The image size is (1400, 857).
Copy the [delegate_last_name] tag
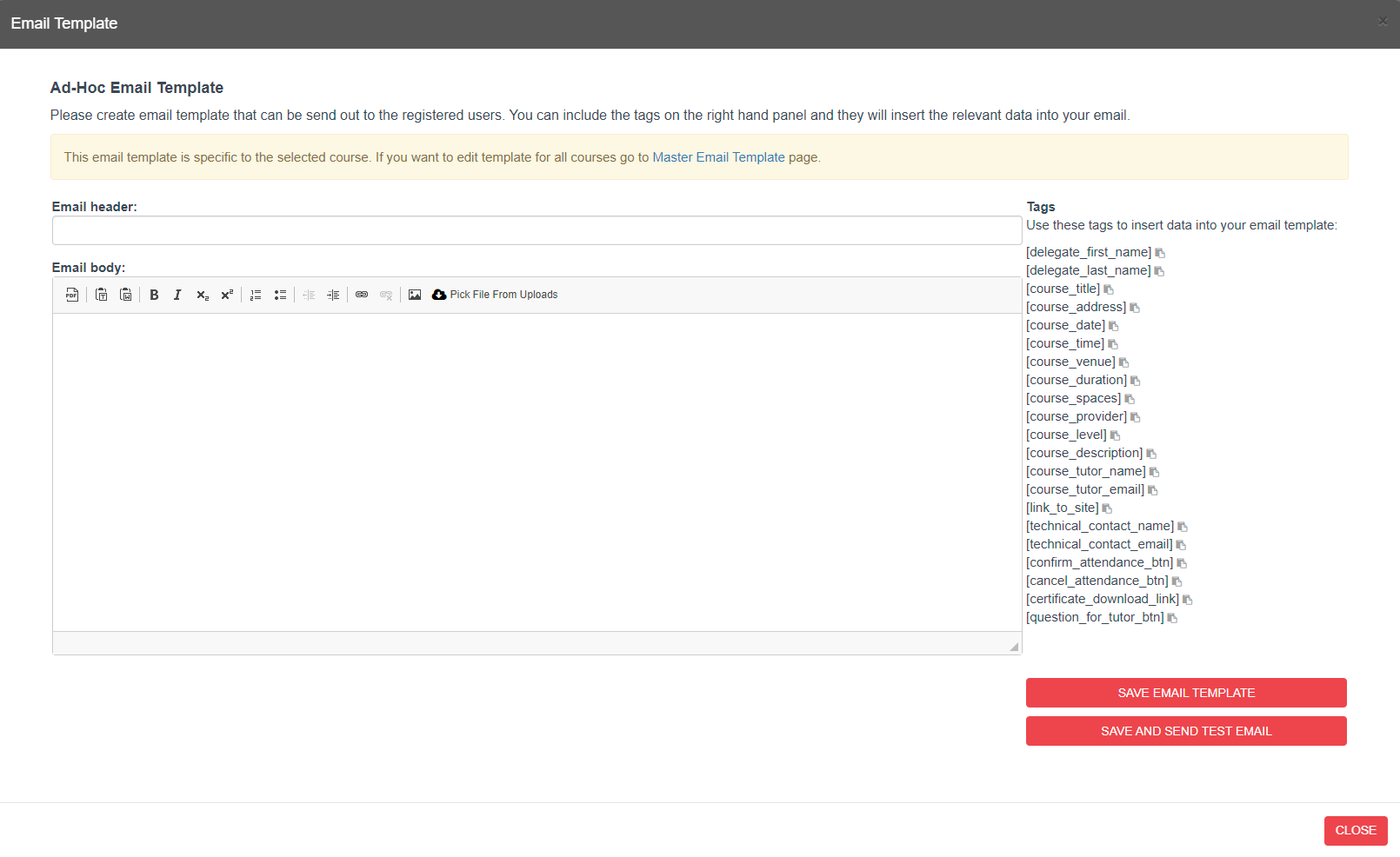click(1159, 271)
